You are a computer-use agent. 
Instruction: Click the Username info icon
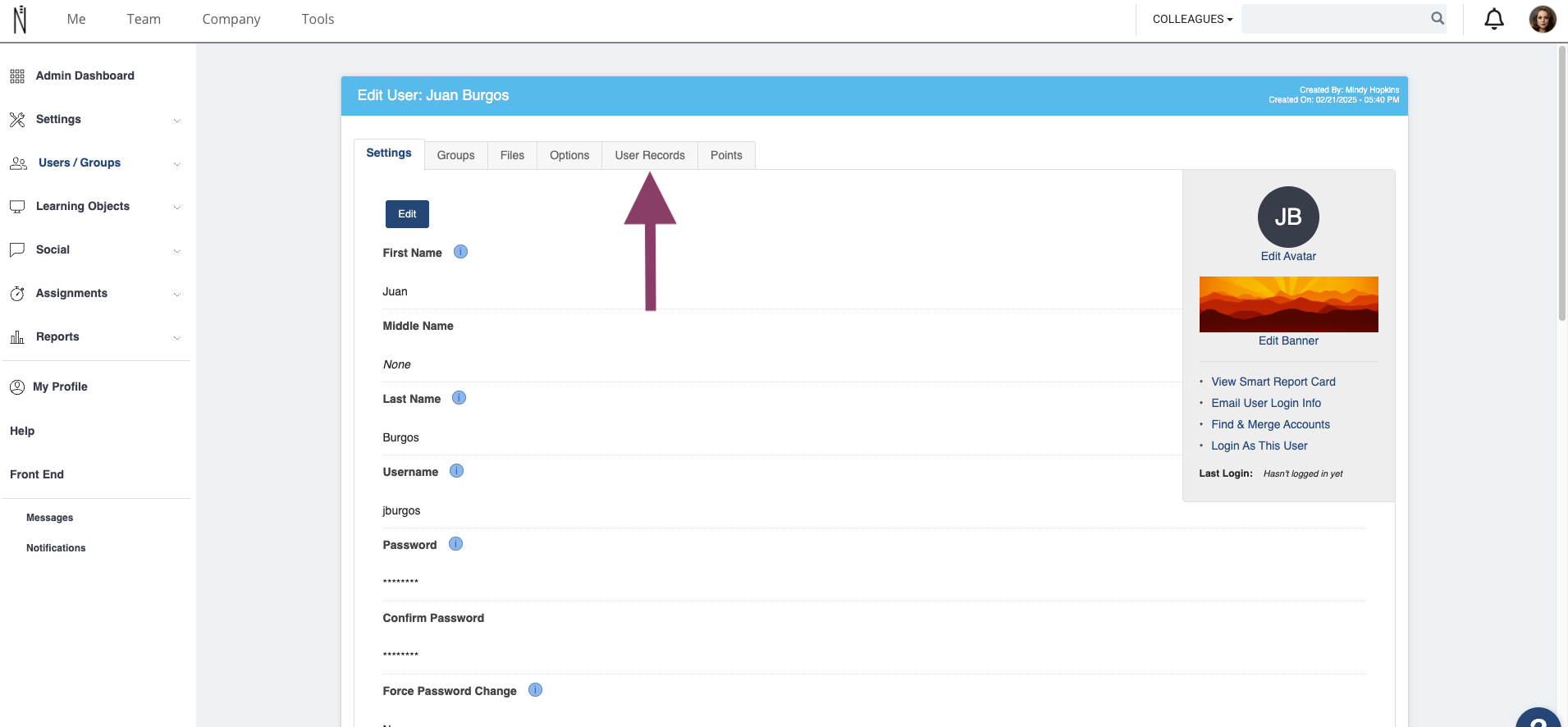click(x=457, y=471)
